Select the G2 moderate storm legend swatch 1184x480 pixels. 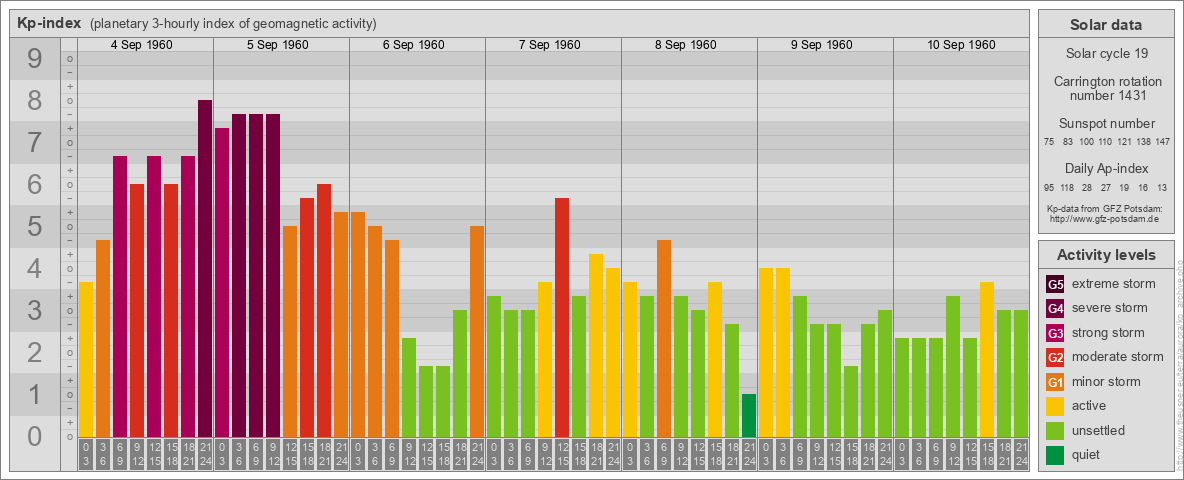coord(1055,357)
